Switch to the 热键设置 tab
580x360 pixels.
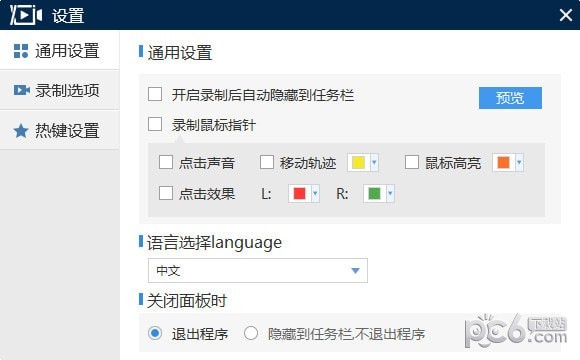tap(60, 130)
